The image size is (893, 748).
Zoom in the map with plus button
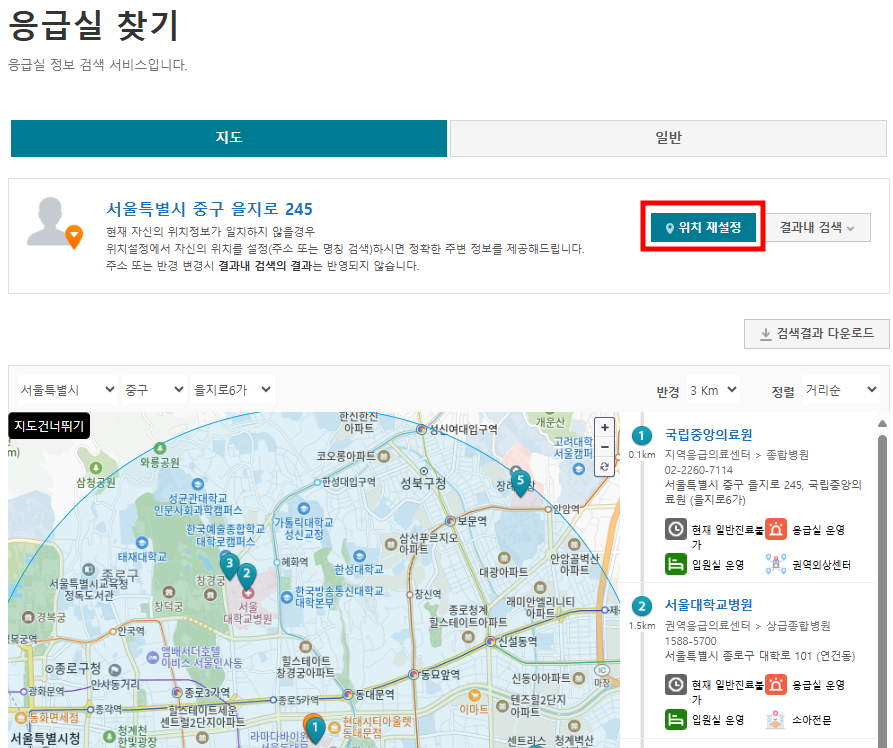[605, 427]
